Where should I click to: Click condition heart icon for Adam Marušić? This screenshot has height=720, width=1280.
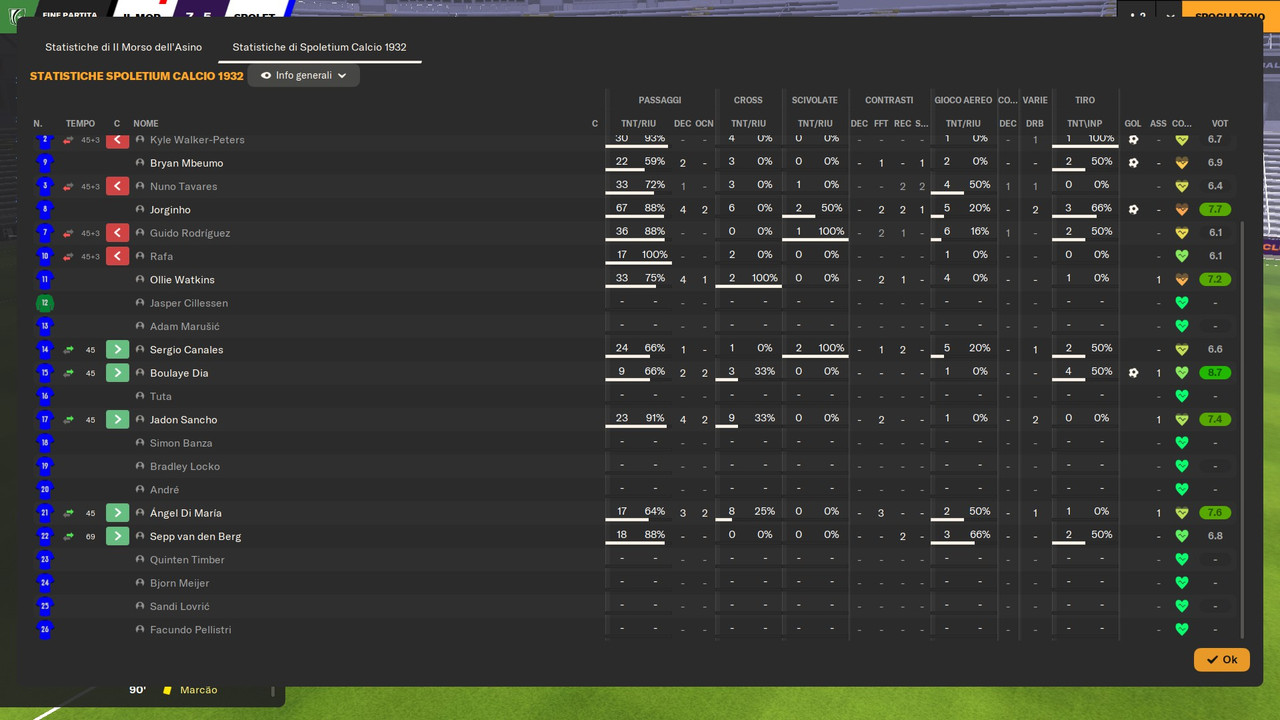1181,326
